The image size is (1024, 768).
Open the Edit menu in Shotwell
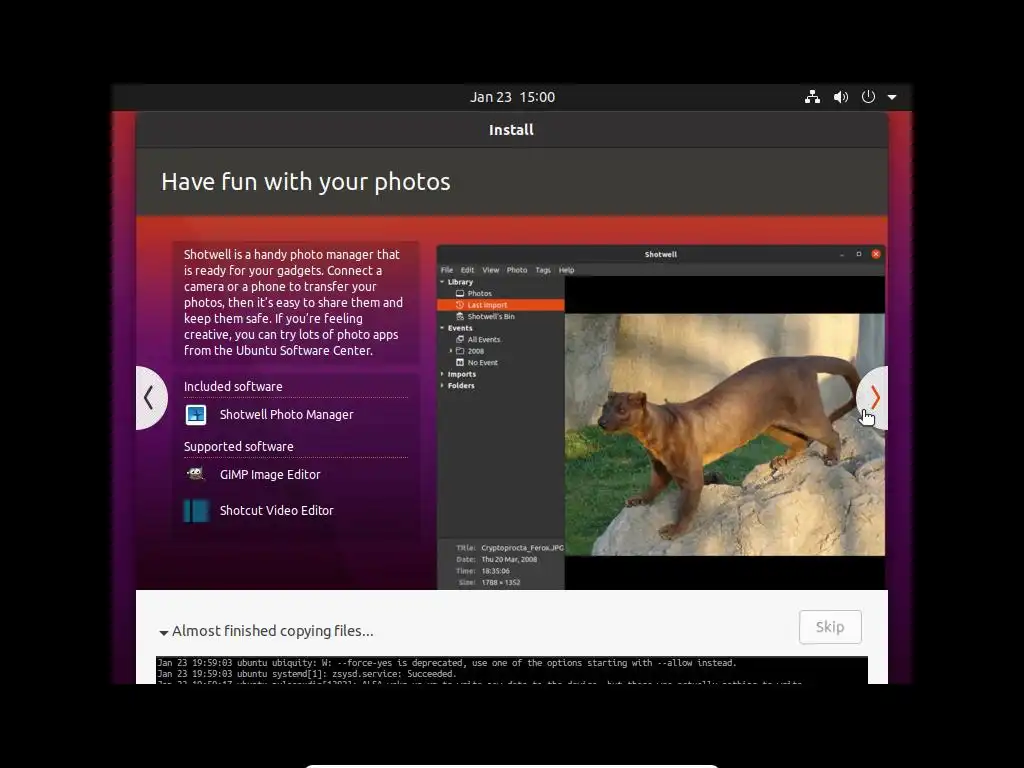[468, 270]
